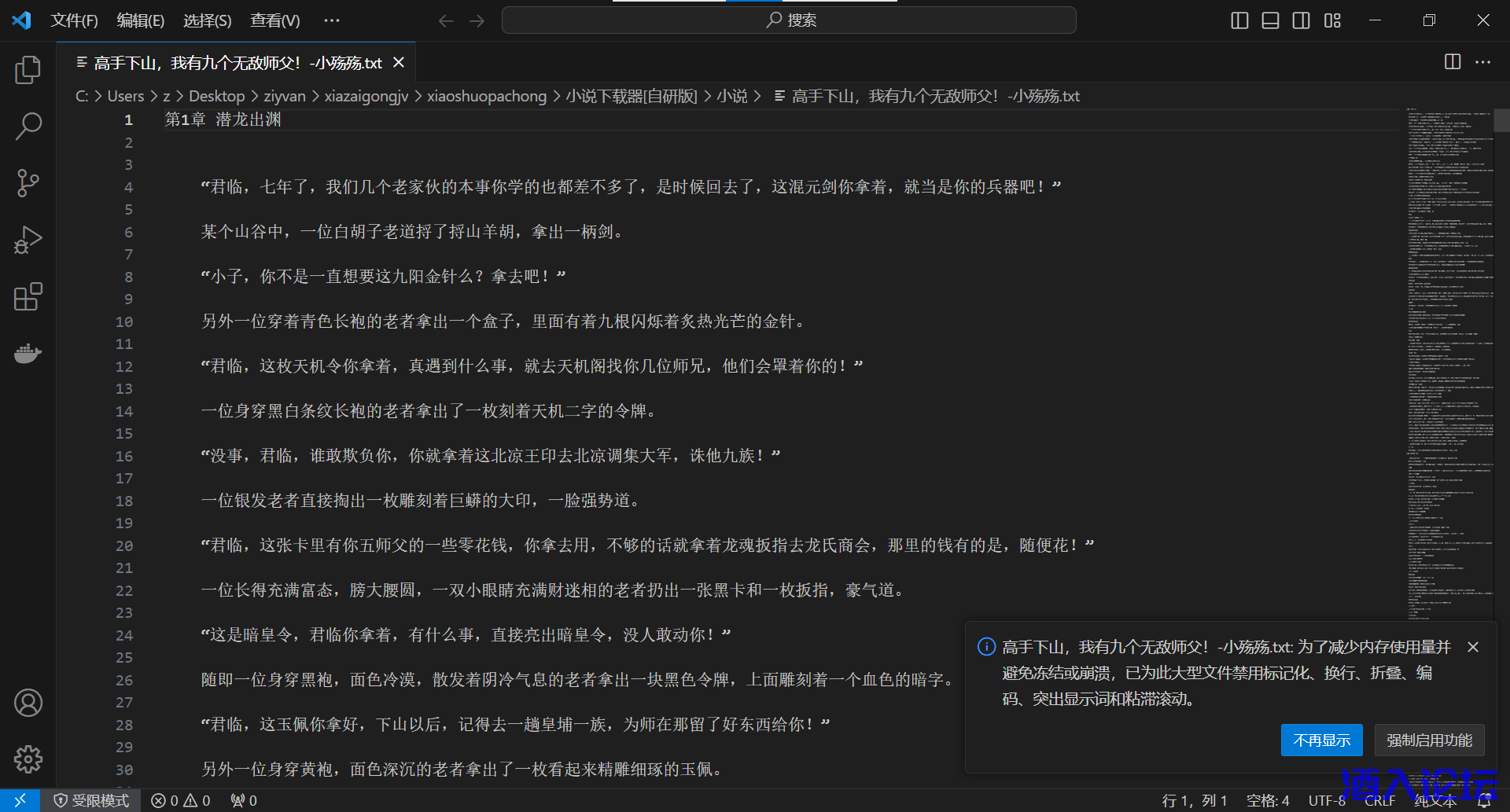The image size is (1510, 812).
Task: Open the Explorer view in the activity bar
Action: click(x=28, y=69)
